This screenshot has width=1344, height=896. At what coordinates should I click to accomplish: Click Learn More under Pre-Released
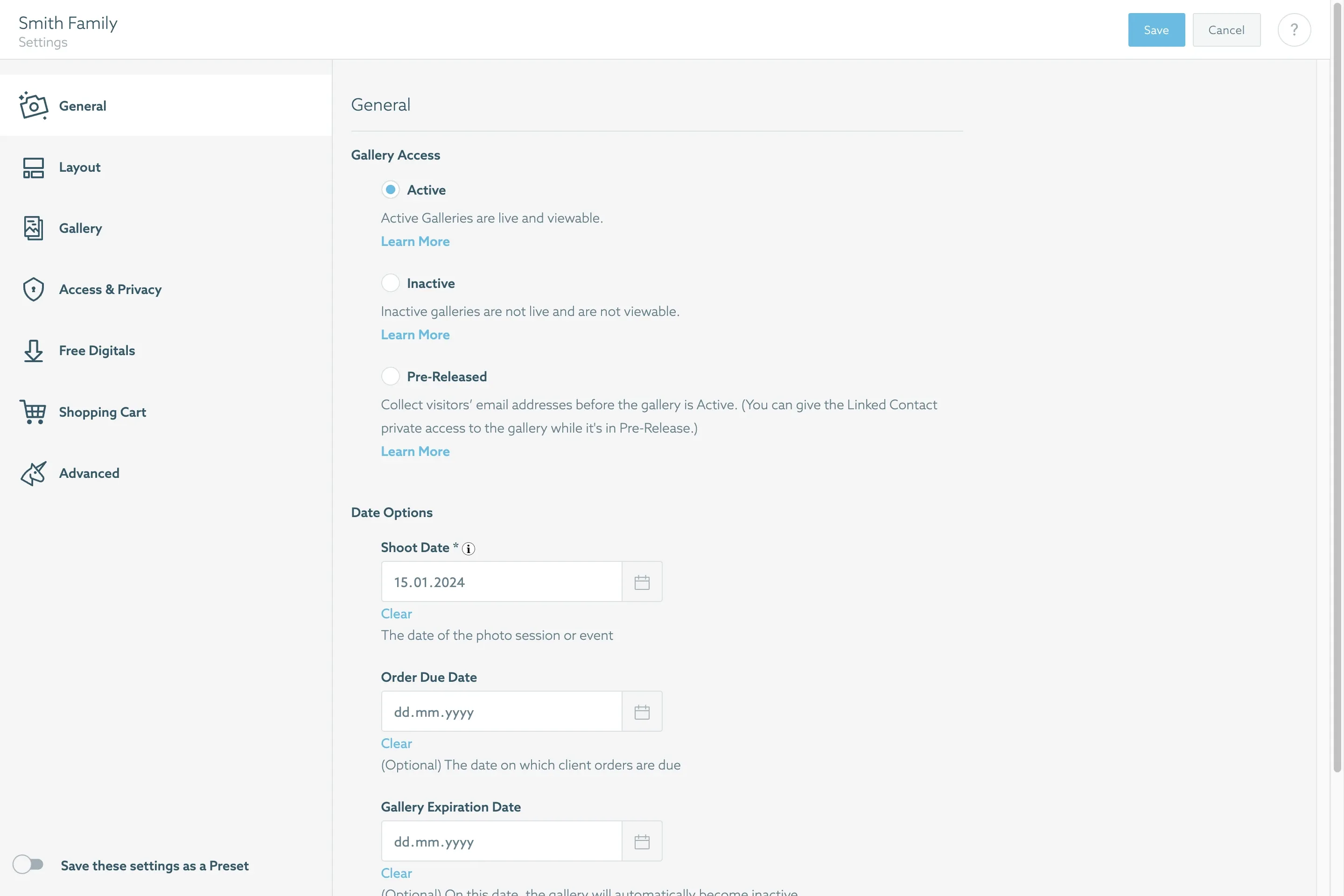[415, 451]
